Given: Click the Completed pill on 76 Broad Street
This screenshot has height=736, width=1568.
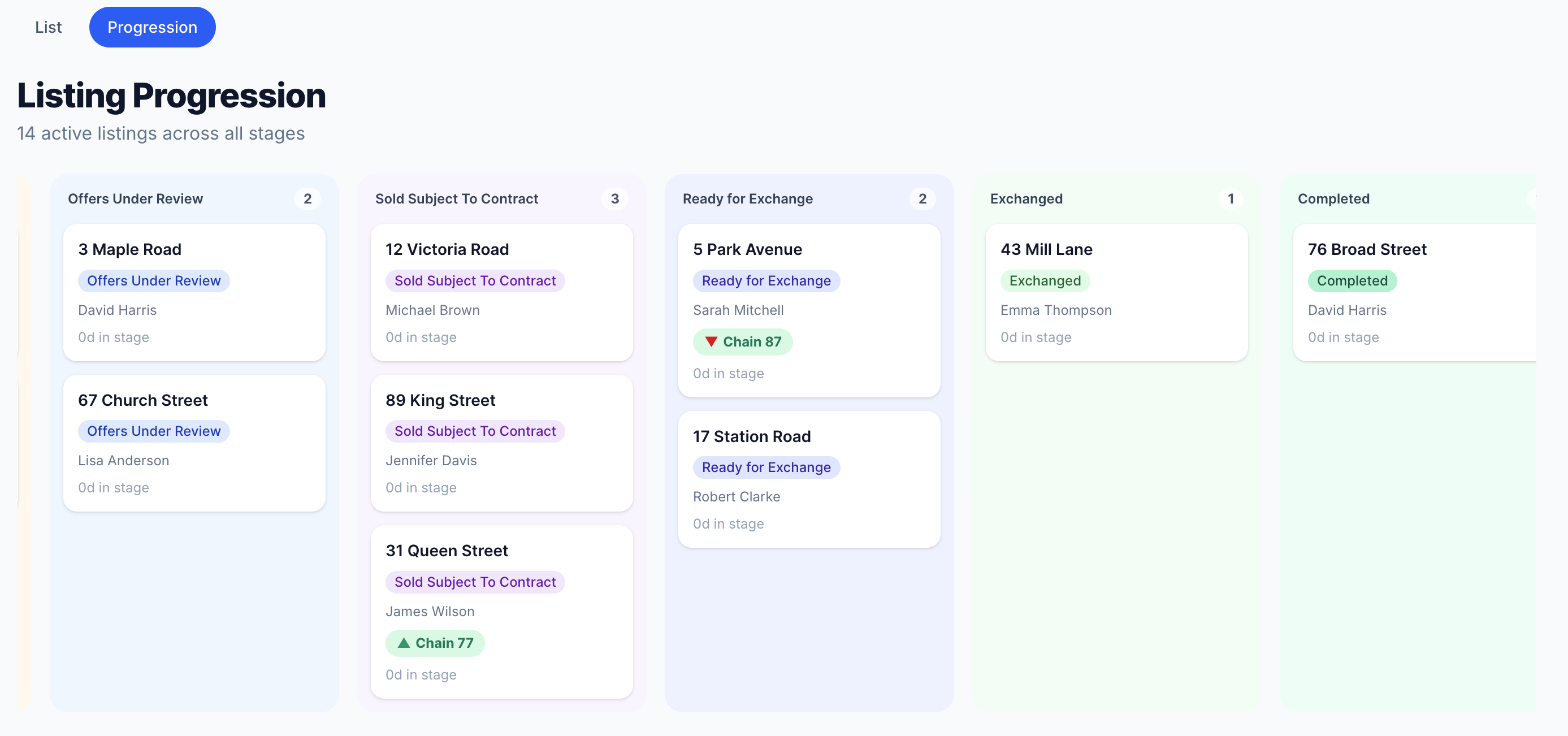Looking at the screenshot, I should (1352, 280).
